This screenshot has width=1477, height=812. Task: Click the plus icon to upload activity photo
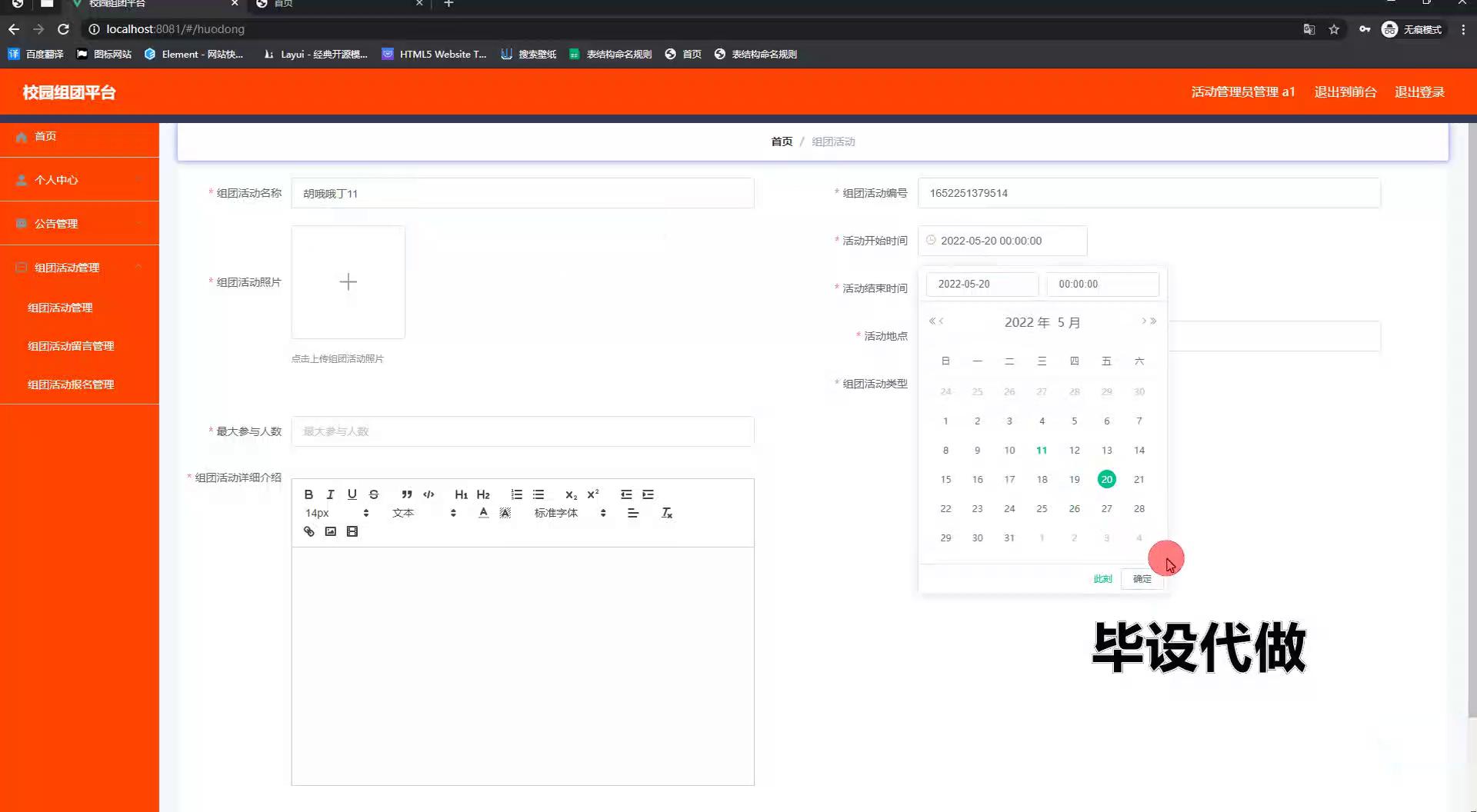(348, 282)
